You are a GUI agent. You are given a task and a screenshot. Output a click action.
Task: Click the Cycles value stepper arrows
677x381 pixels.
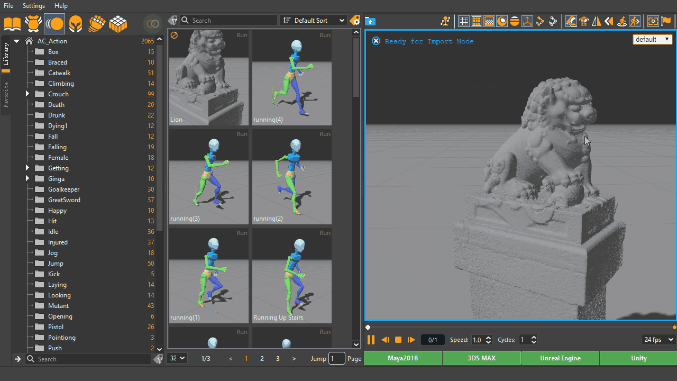534,340
